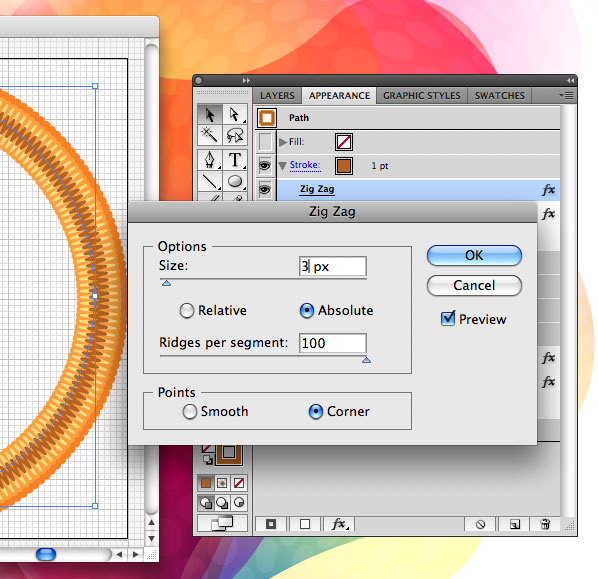Choose the Lasso tool
Viewport: 598px width, 579px height.
point(235,135)
